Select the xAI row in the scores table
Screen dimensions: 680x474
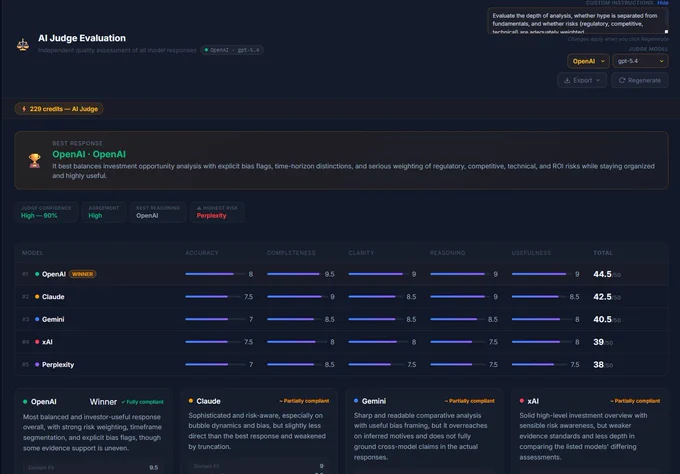click(341, 342)
